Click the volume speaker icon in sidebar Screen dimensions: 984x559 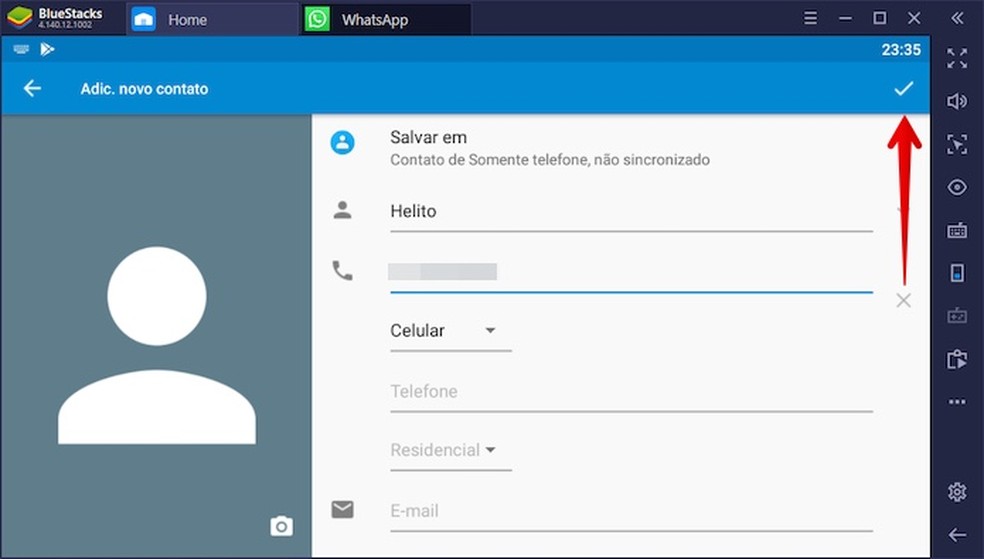[x=957, y=101]
